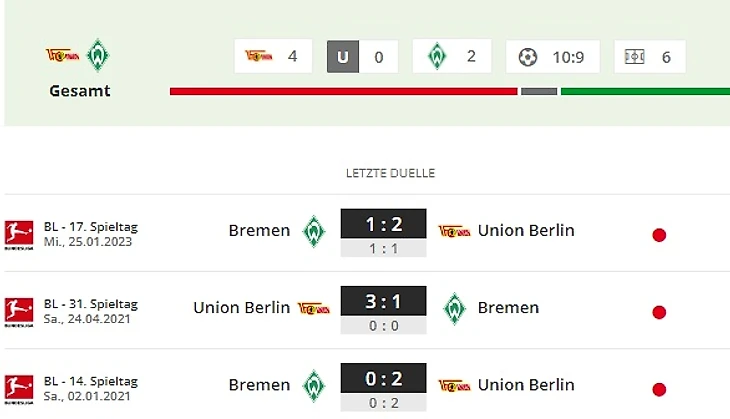The width and height of the screenshot is (730, 419).
Task: Click Bundesliga logo for 31. Spieltag match
Action: coord(20,310)
